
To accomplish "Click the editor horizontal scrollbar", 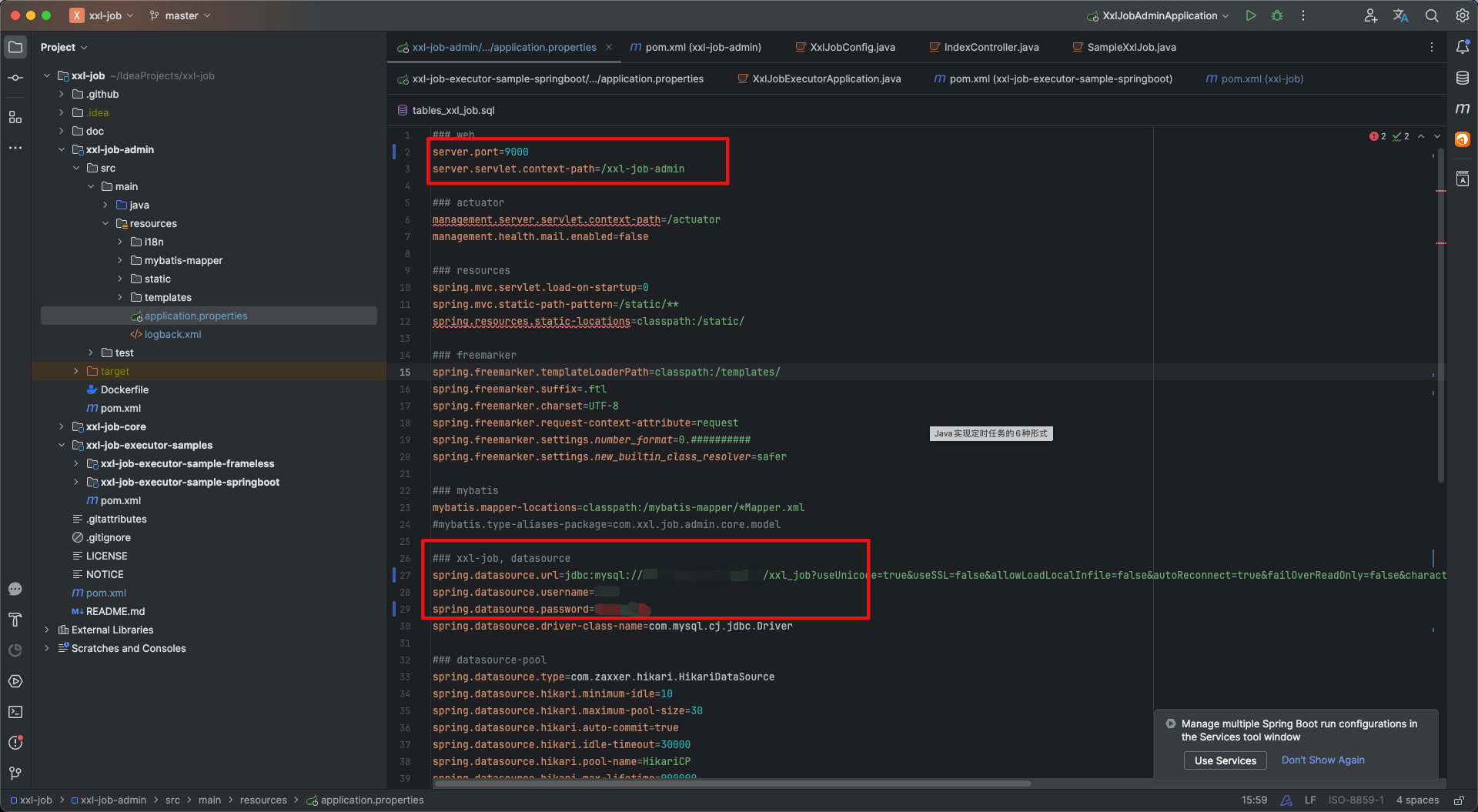I will tap(731, 784).
